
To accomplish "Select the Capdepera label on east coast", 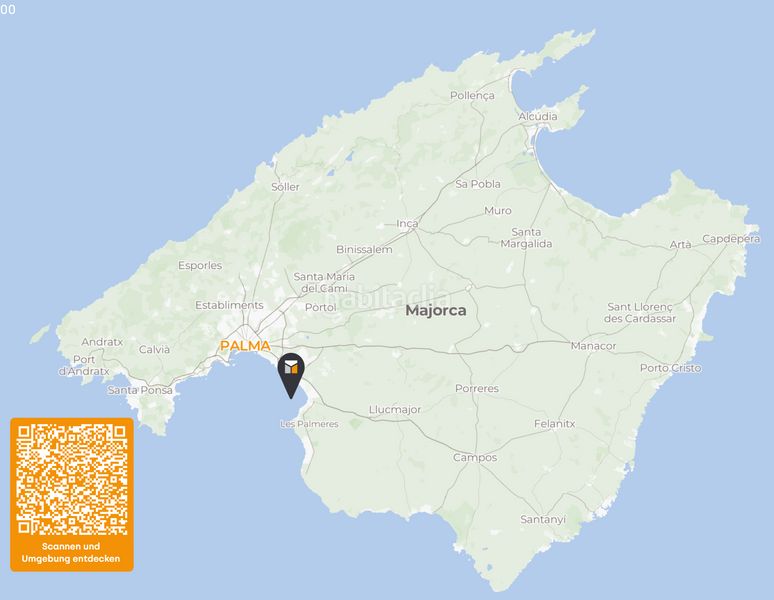I will pos(731,239).
